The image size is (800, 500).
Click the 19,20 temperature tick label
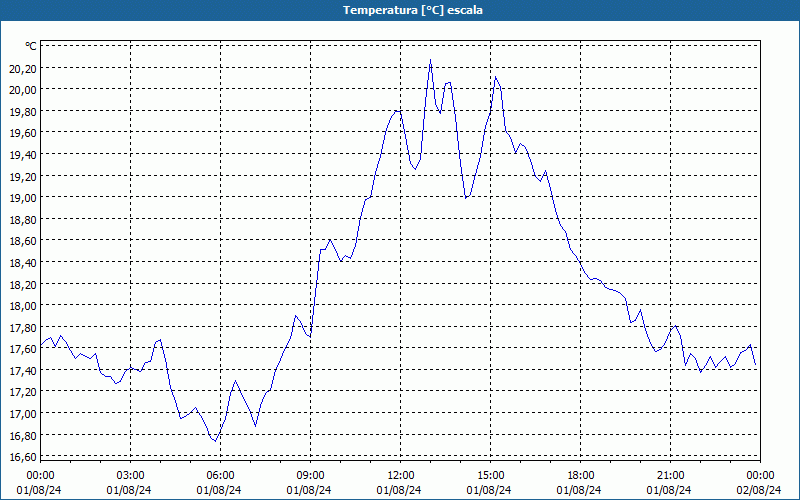pyautogui.click(x=23, y=176)
